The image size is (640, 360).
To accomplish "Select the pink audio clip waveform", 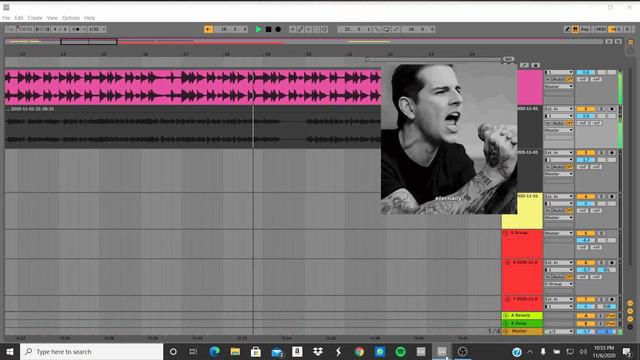I will [193, 87].
